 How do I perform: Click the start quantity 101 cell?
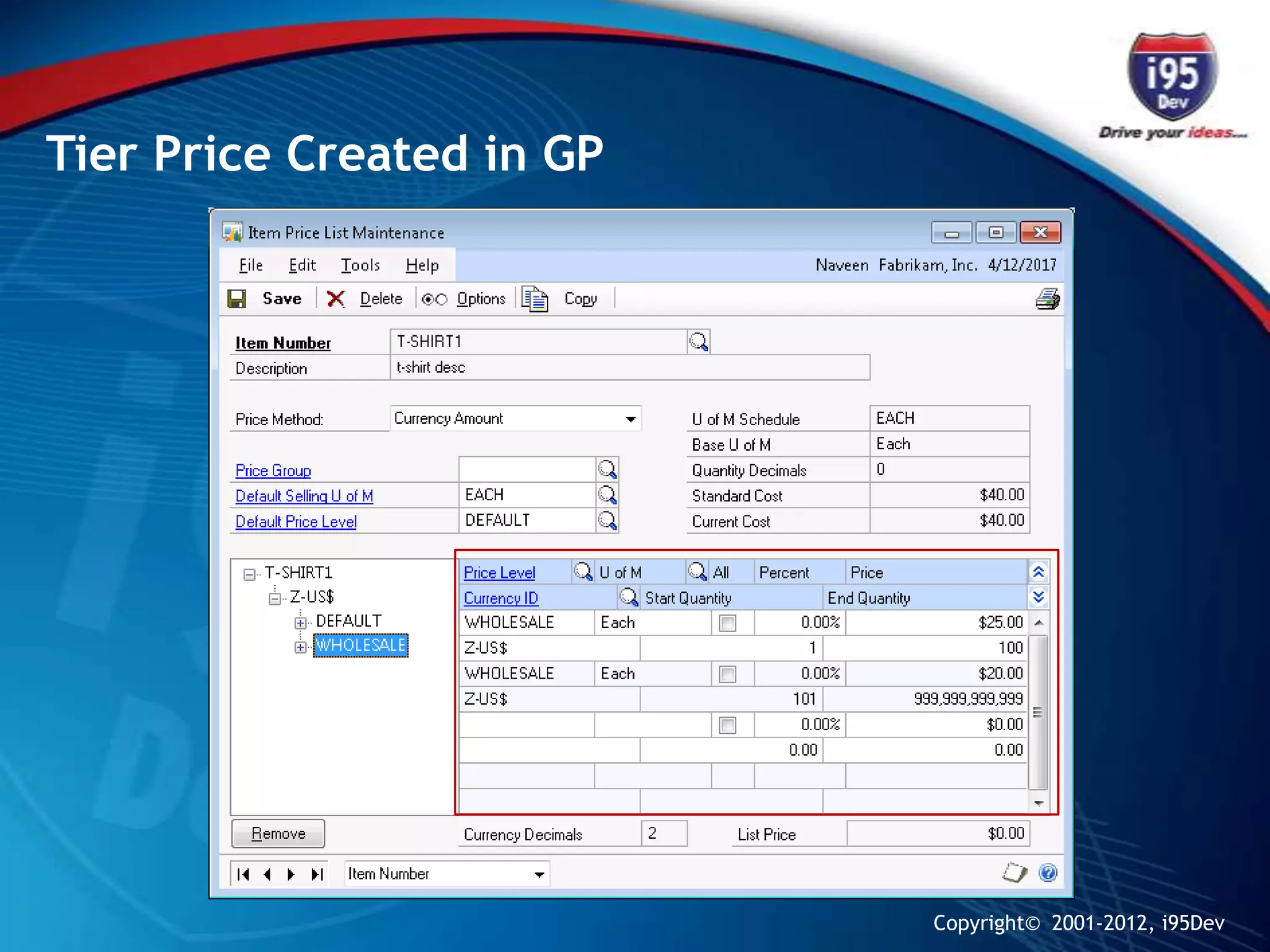coord(732,699)
